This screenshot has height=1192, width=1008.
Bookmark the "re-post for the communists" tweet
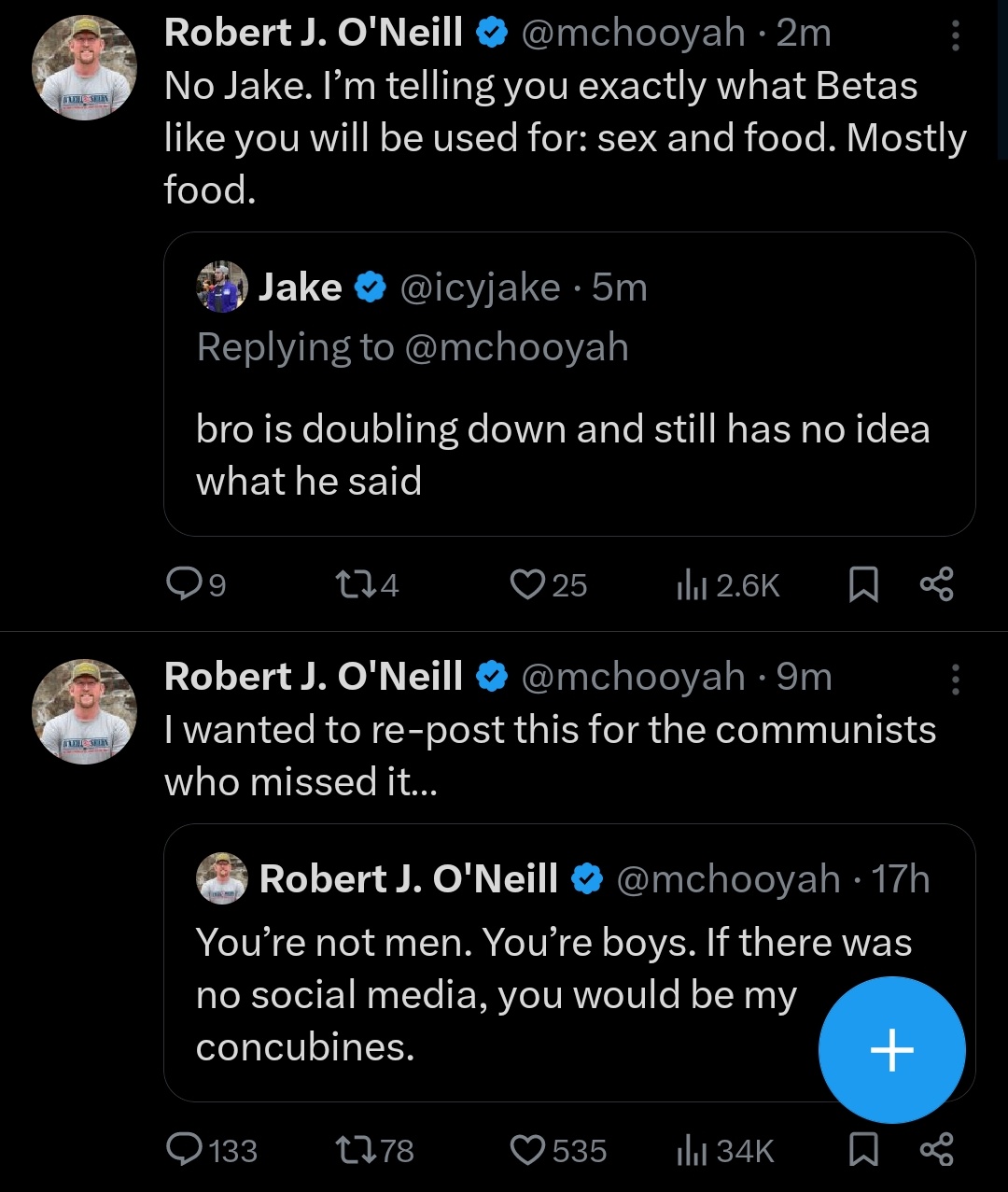point(863,1149)
